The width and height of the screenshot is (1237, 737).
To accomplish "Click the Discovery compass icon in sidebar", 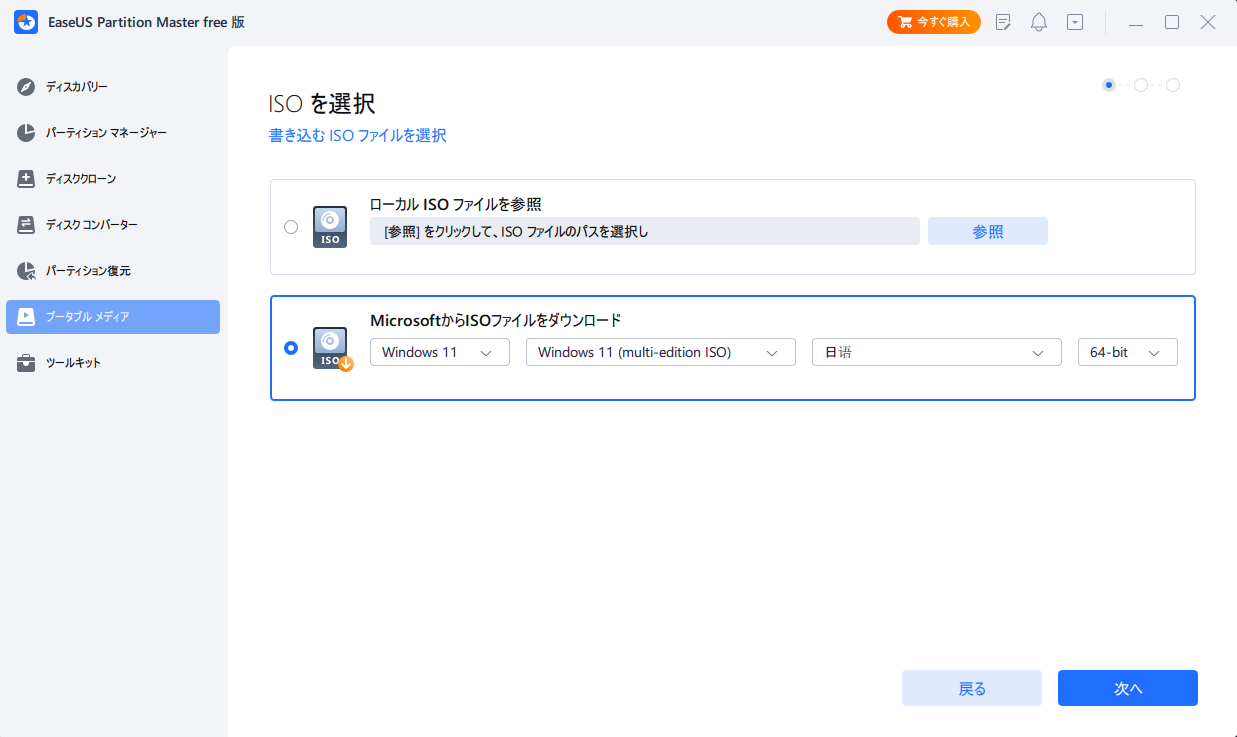I will click(x=27, y=87).
